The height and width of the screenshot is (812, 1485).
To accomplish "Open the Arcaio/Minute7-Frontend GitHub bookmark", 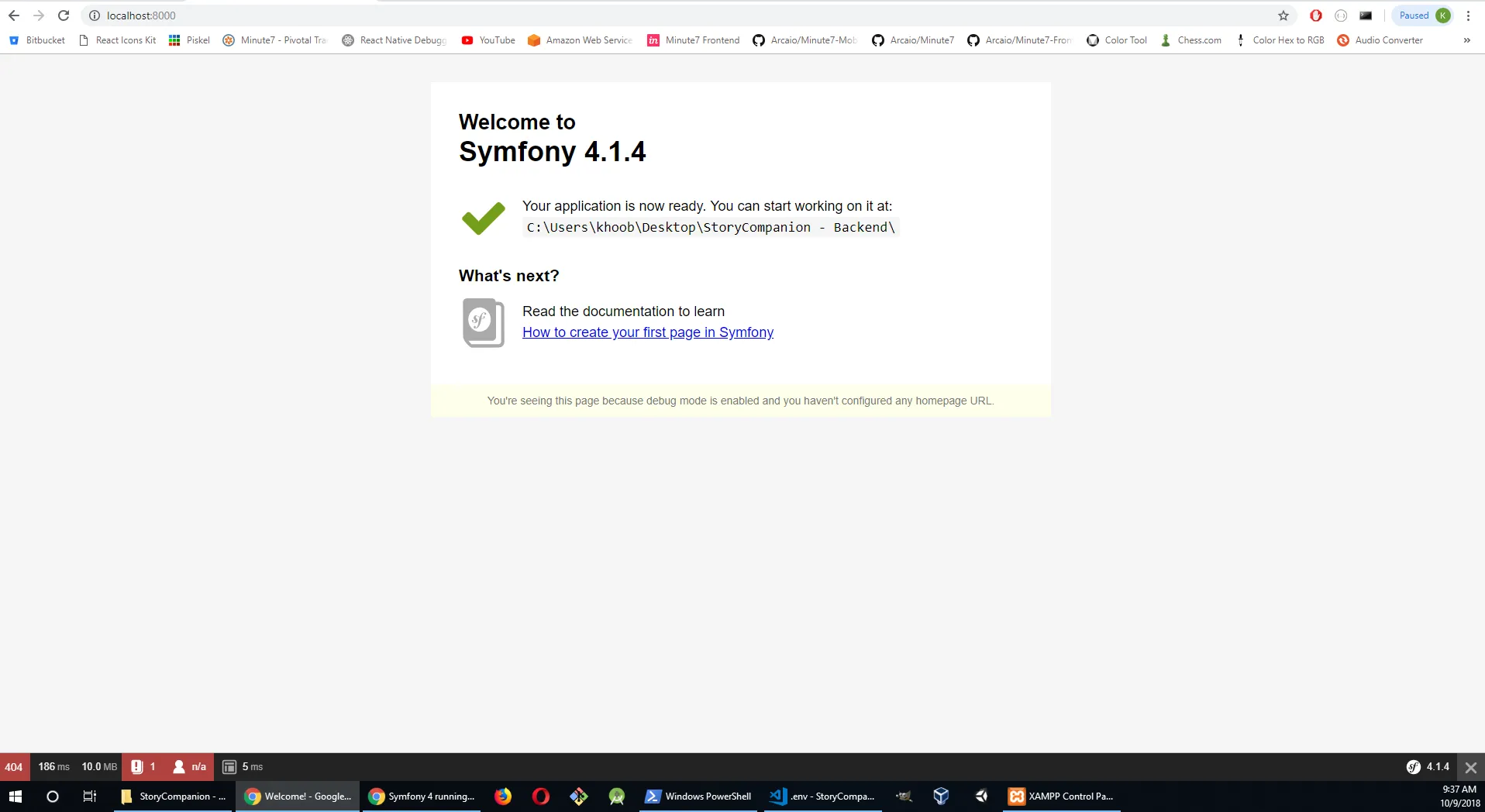I will (1020, 40).
